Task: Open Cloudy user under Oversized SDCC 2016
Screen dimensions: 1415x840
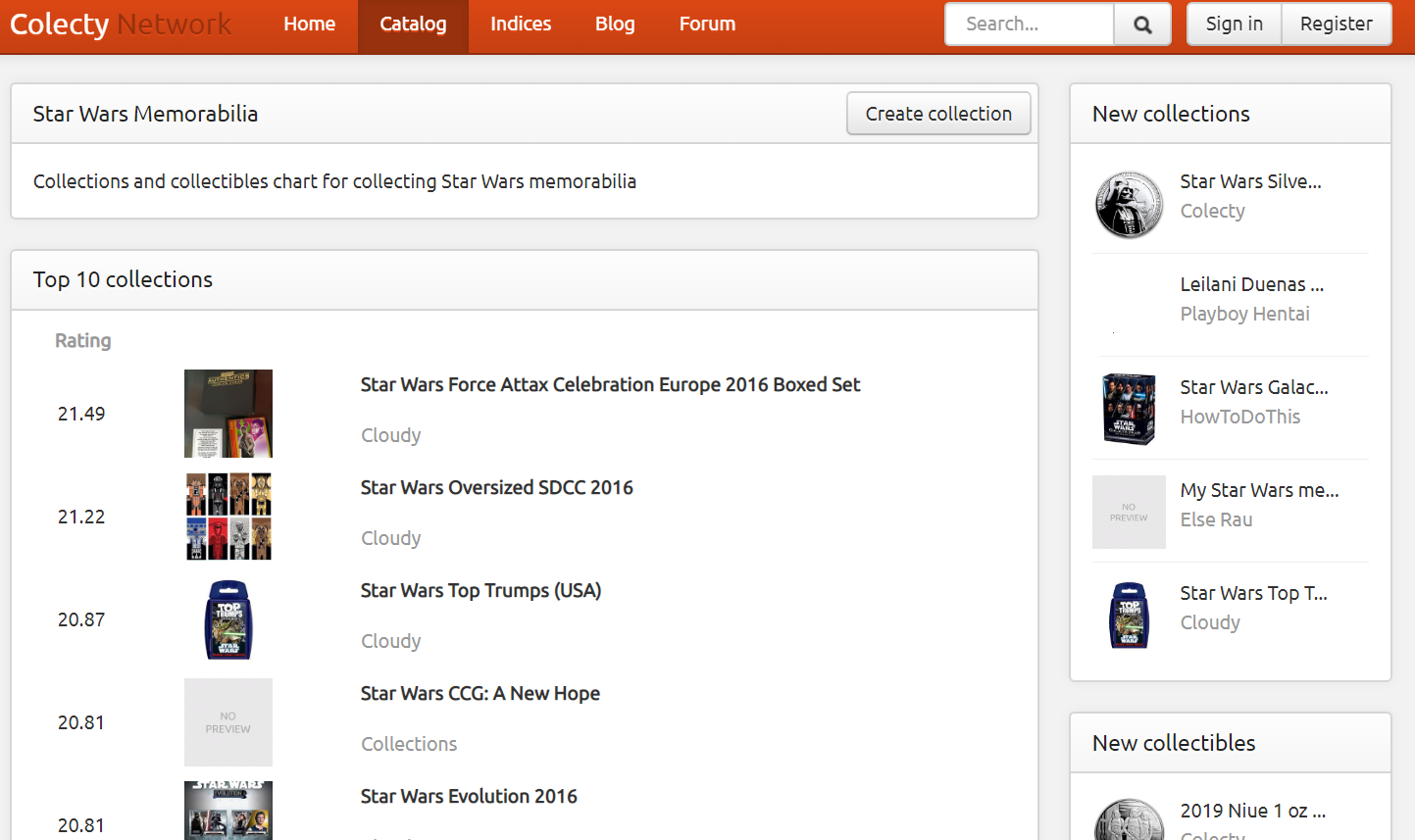Action: point(390,538)
